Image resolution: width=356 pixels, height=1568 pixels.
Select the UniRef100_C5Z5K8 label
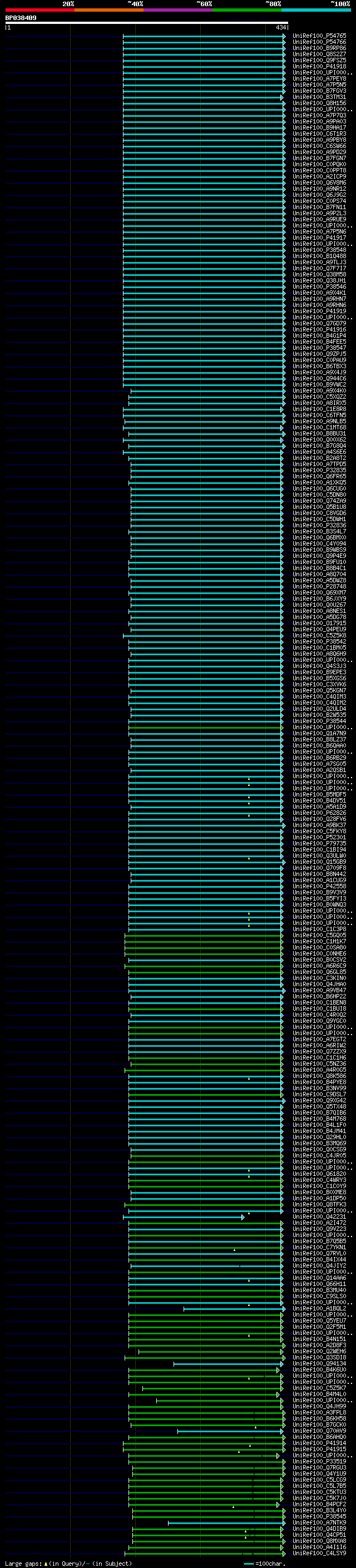coord(319,635)
